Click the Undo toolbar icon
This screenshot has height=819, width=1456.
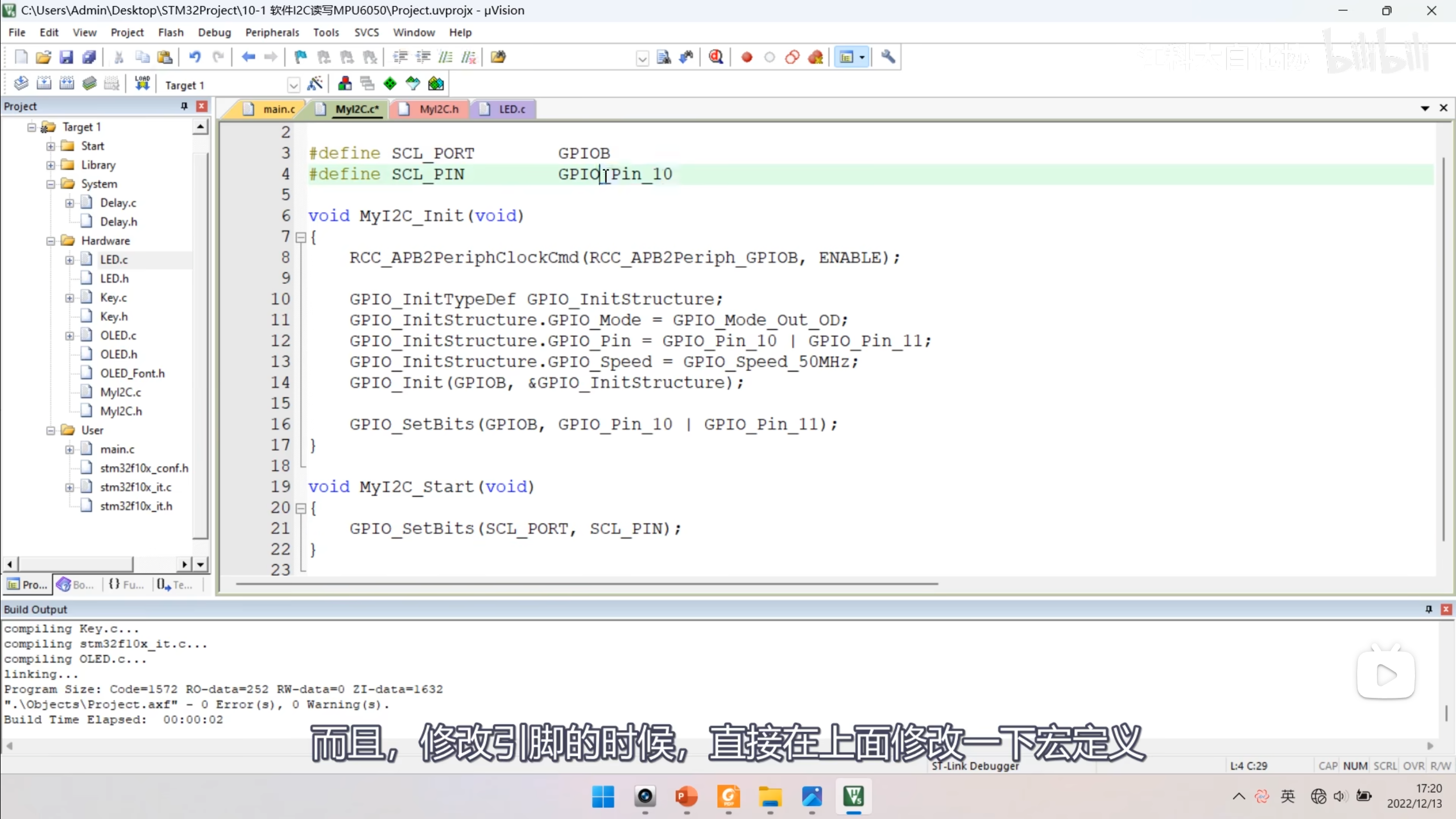coord(195,57)
